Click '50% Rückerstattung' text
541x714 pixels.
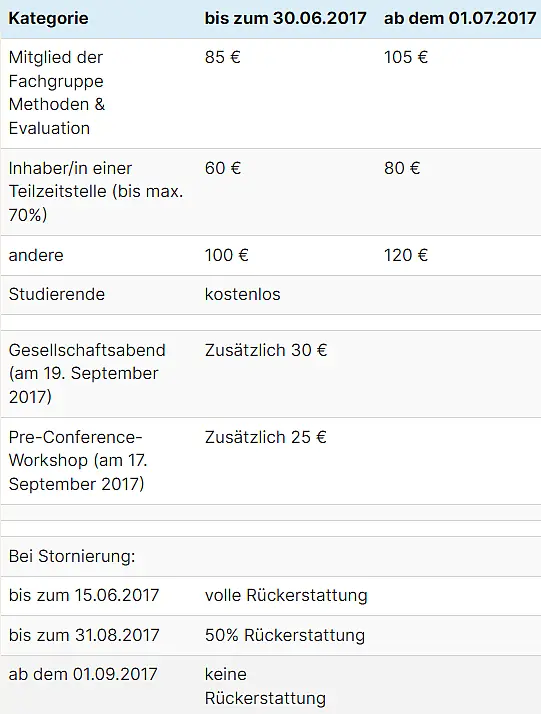click(285, 635)
